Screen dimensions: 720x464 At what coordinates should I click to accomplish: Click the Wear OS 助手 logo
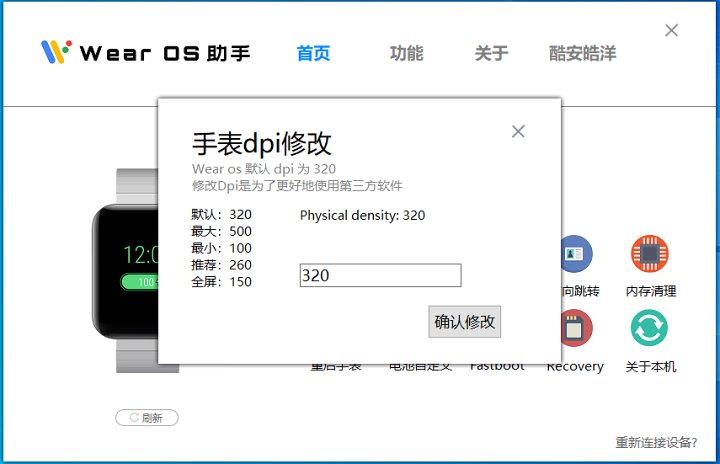pos(146,52)
